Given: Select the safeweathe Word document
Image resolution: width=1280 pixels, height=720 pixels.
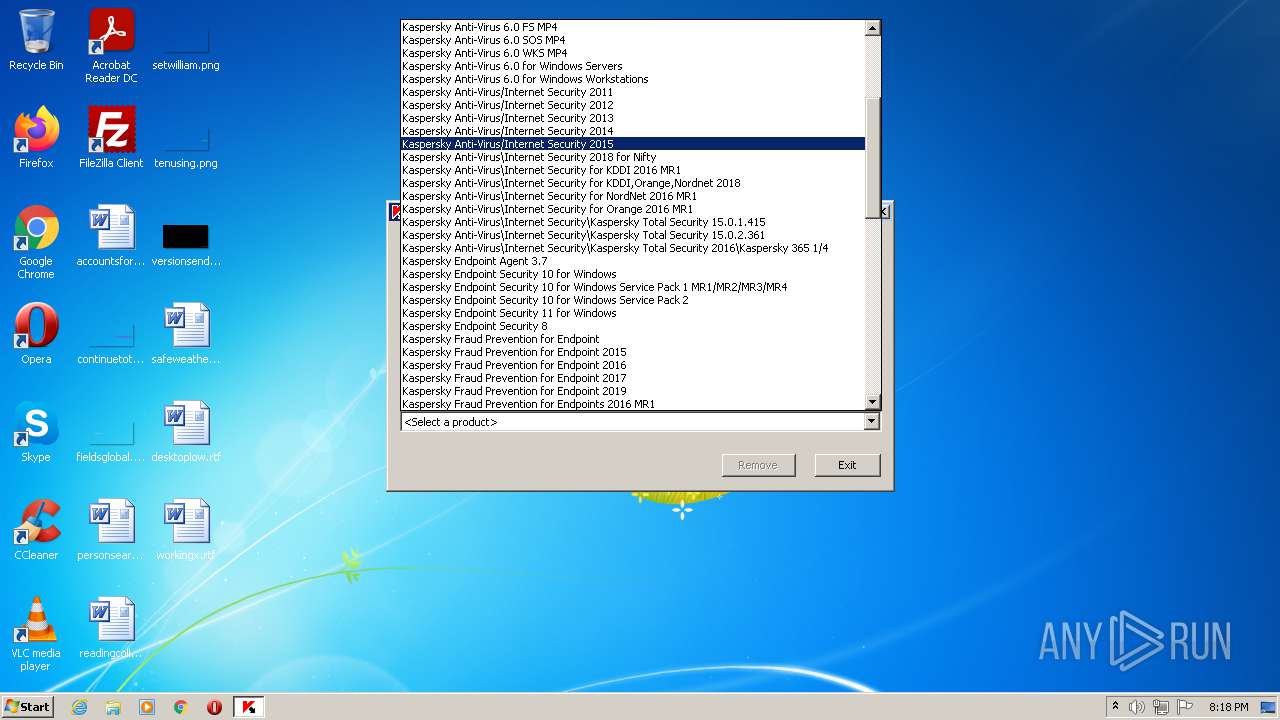Looking at the screenshot, I should pos(186,334).
